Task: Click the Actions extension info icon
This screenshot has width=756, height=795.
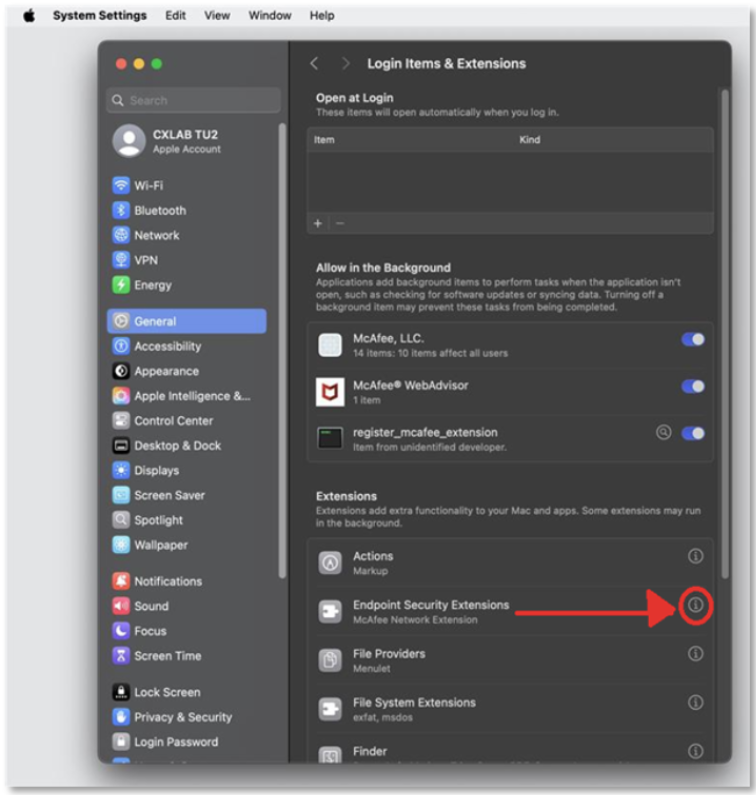Action: (695, 556)
